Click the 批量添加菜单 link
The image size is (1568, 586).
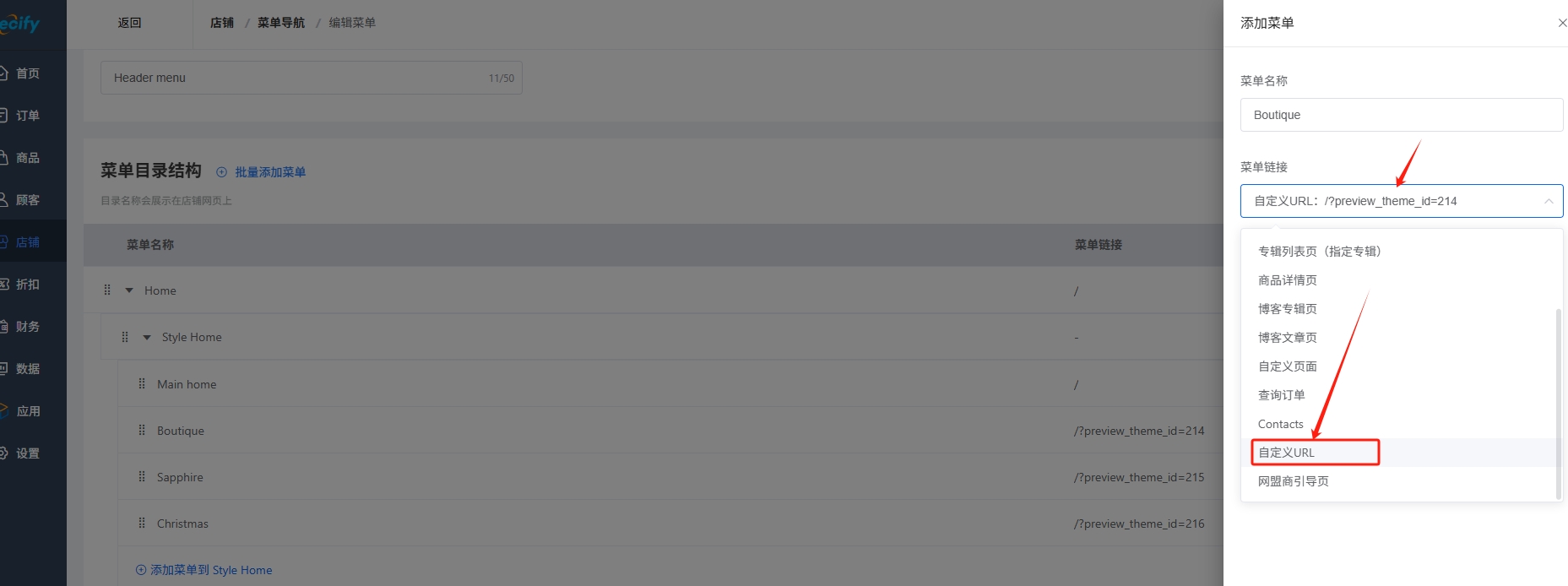(270, 172)
